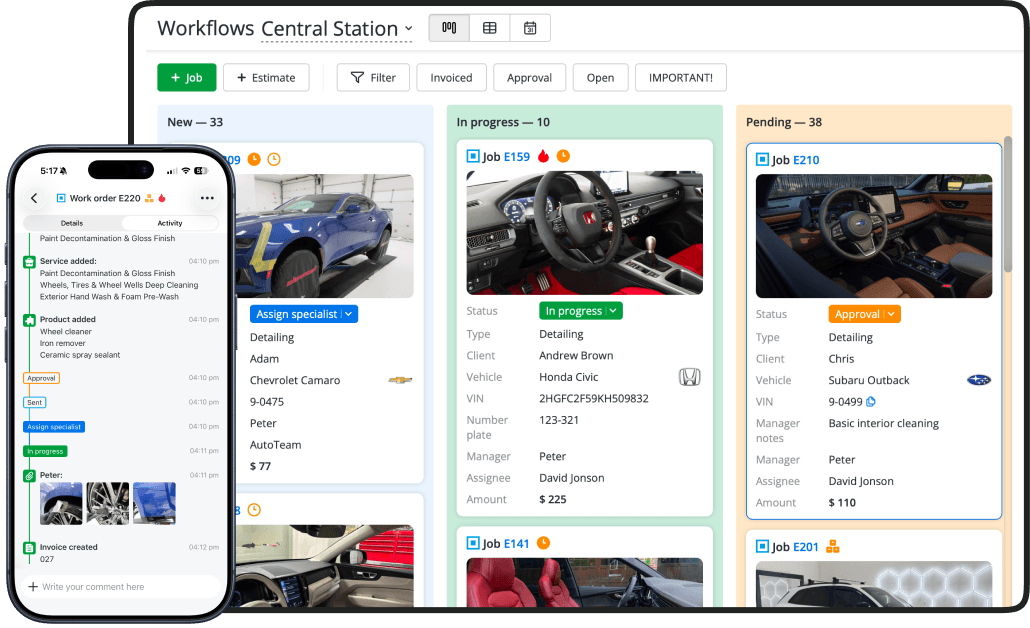Toggle the Job E159 checkbox icon
This screenshot has height=628, width=1030.
[472, 156]
